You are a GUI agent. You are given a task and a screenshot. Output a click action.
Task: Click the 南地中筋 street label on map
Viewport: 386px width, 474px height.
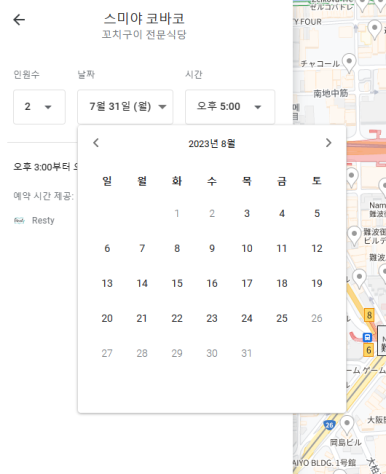coord(330,93)
